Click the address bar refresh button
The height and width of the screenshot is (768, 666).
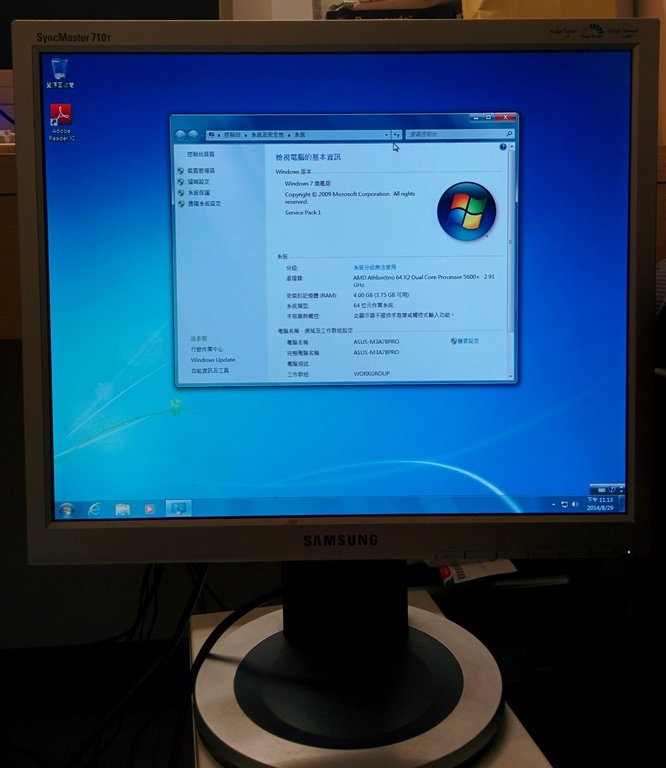[x=397, y=134]
